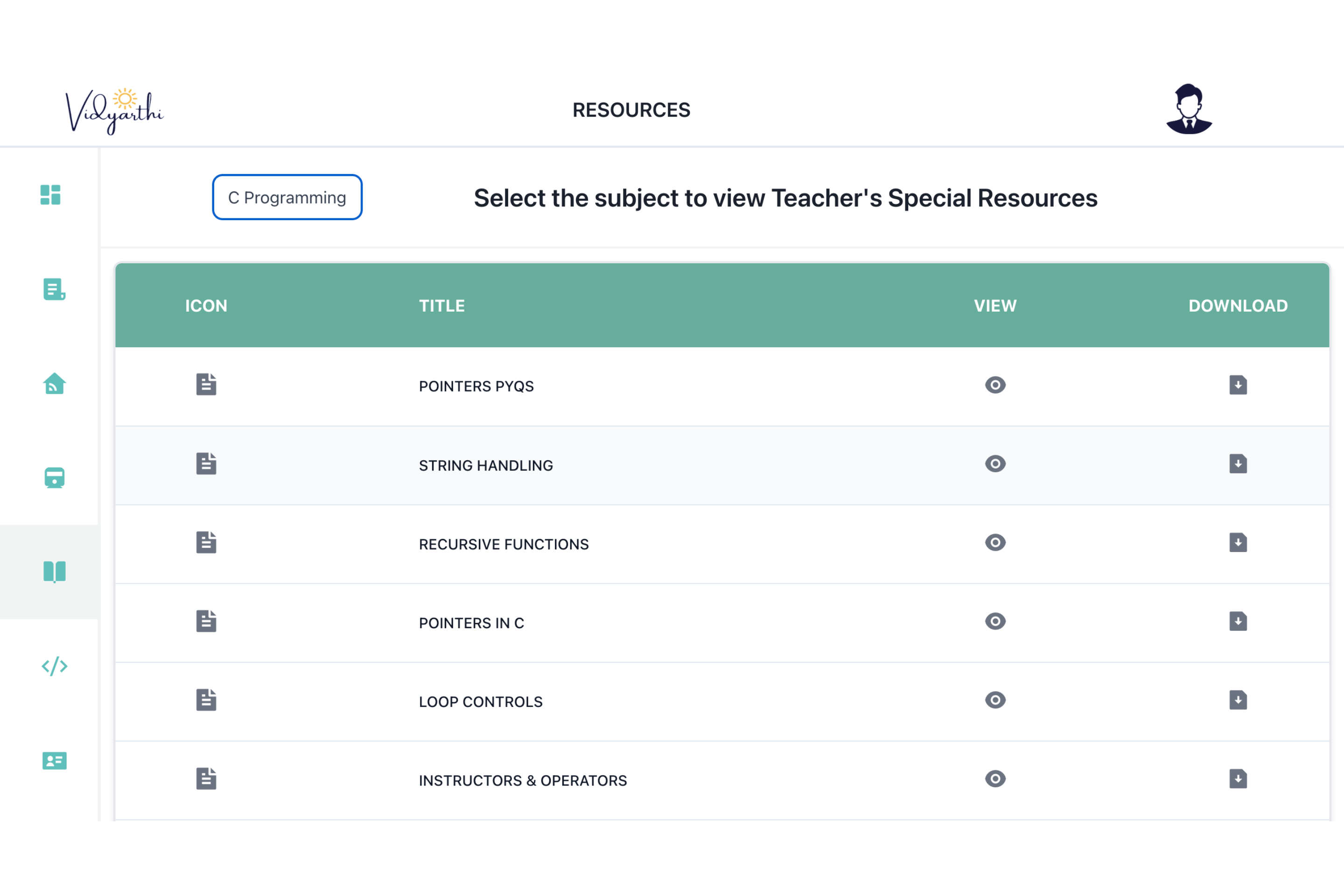Click the document icon for LOOP CONTROLS

click(206, 700)
